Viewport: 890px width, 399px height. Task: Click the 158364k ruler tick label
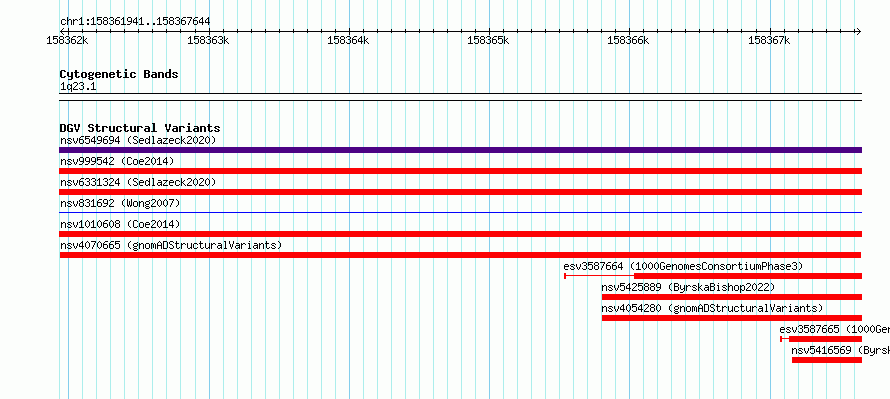(349, 40)
